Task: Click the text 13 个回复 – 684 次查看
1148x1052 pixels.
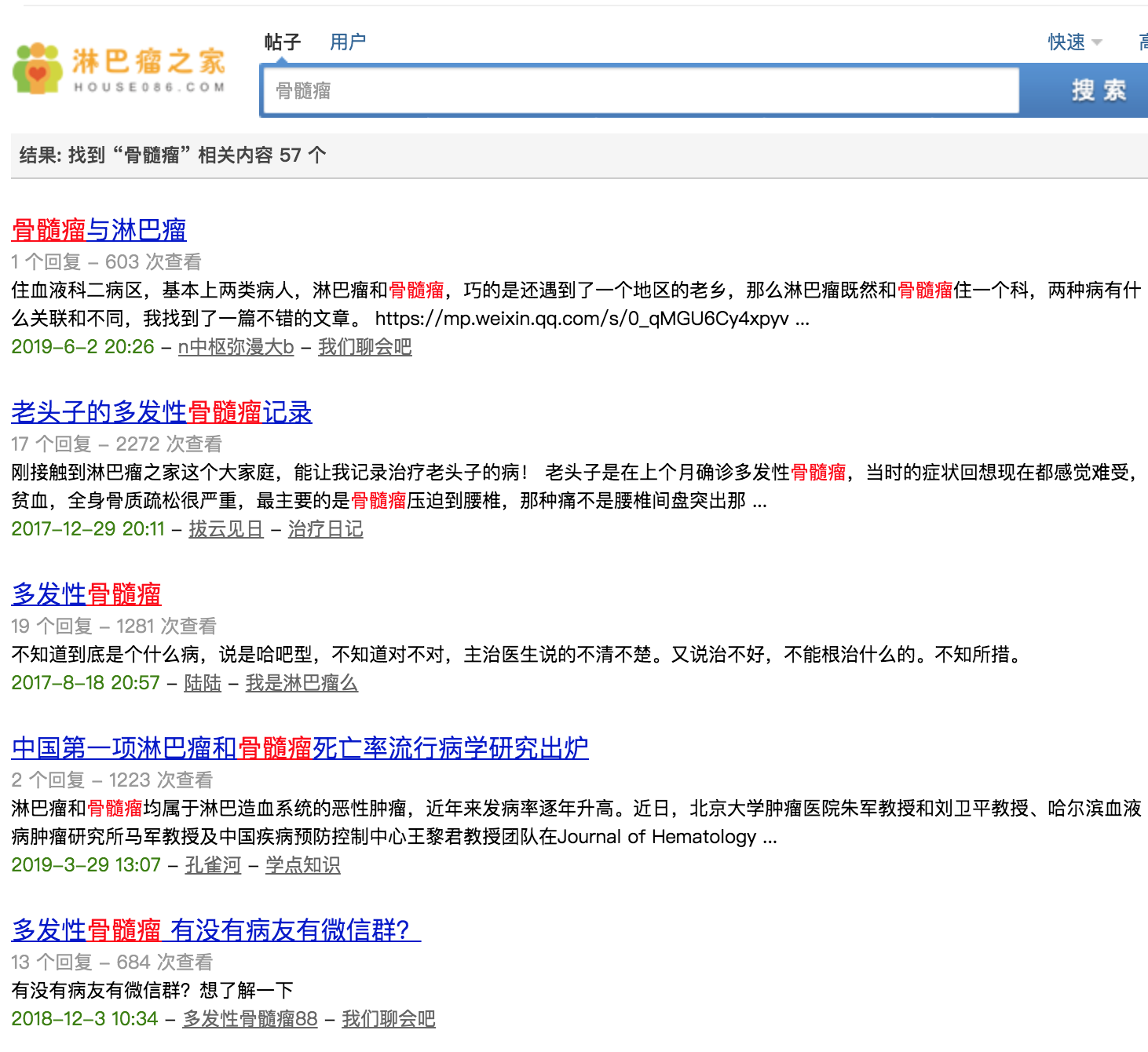Action: coord(112,963)
